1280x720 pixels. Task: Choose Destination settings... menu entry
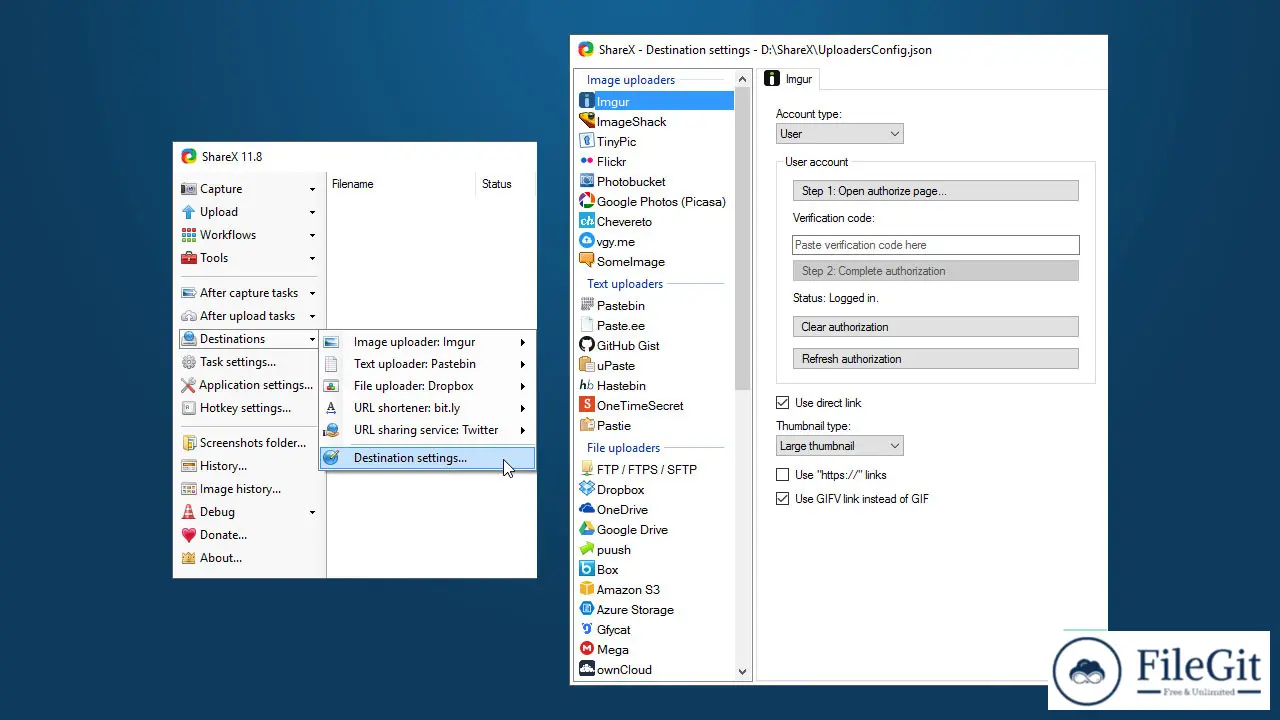427,458
